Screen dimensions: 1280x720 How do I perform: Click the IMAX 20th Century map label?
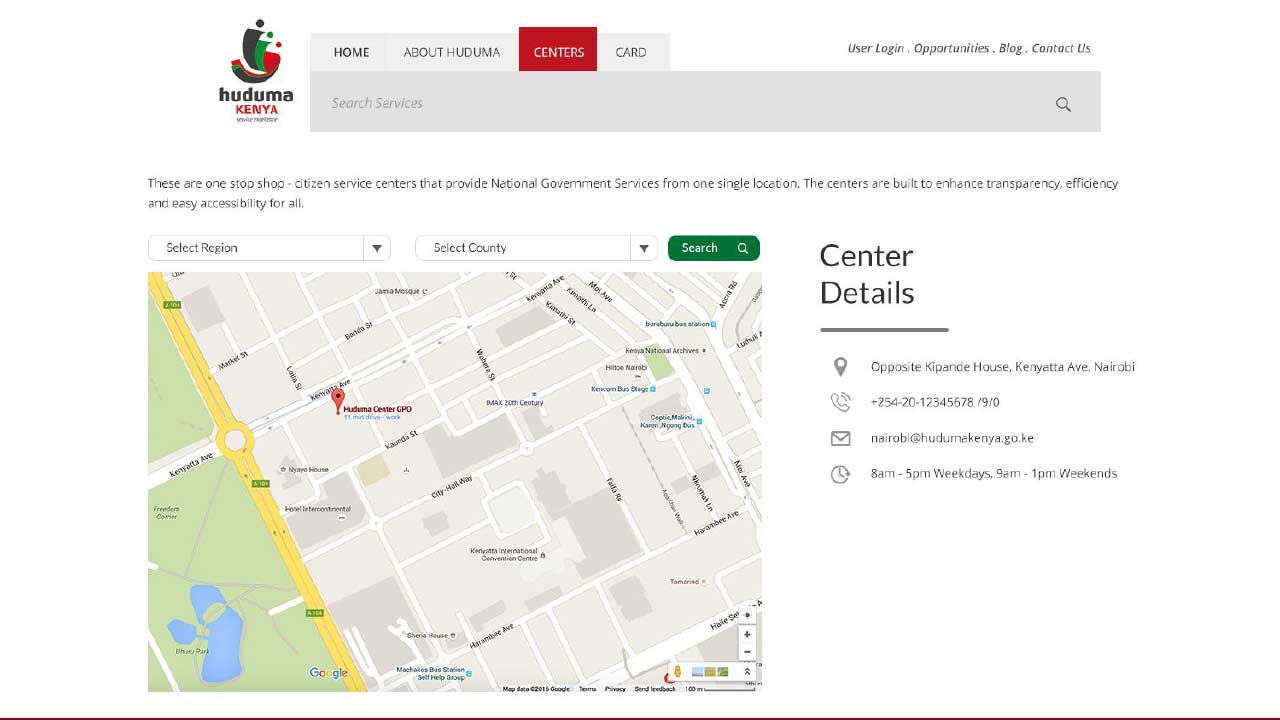click(514, 403)
